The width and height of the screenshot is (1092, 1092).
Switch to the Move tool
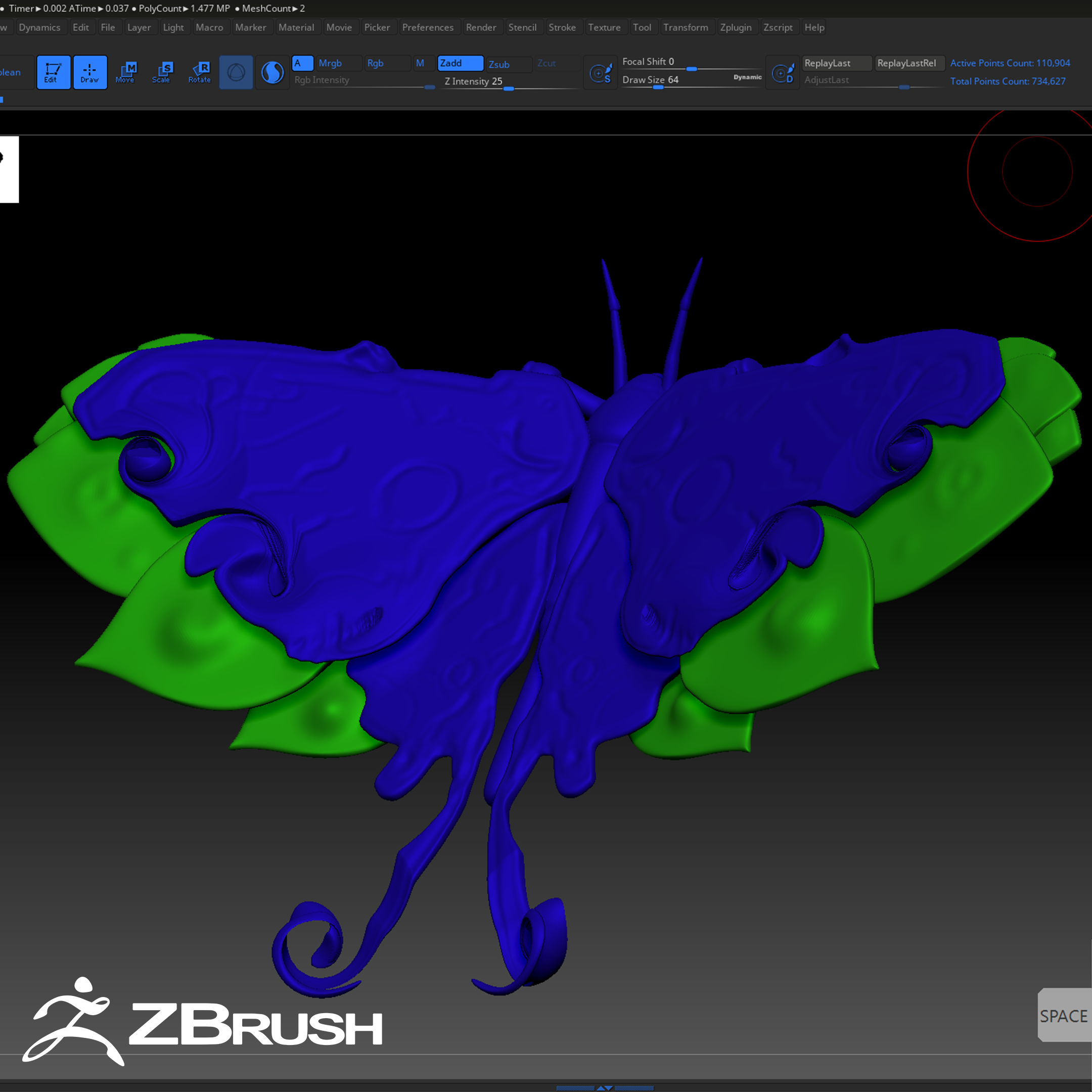click(x=125, y=72)
